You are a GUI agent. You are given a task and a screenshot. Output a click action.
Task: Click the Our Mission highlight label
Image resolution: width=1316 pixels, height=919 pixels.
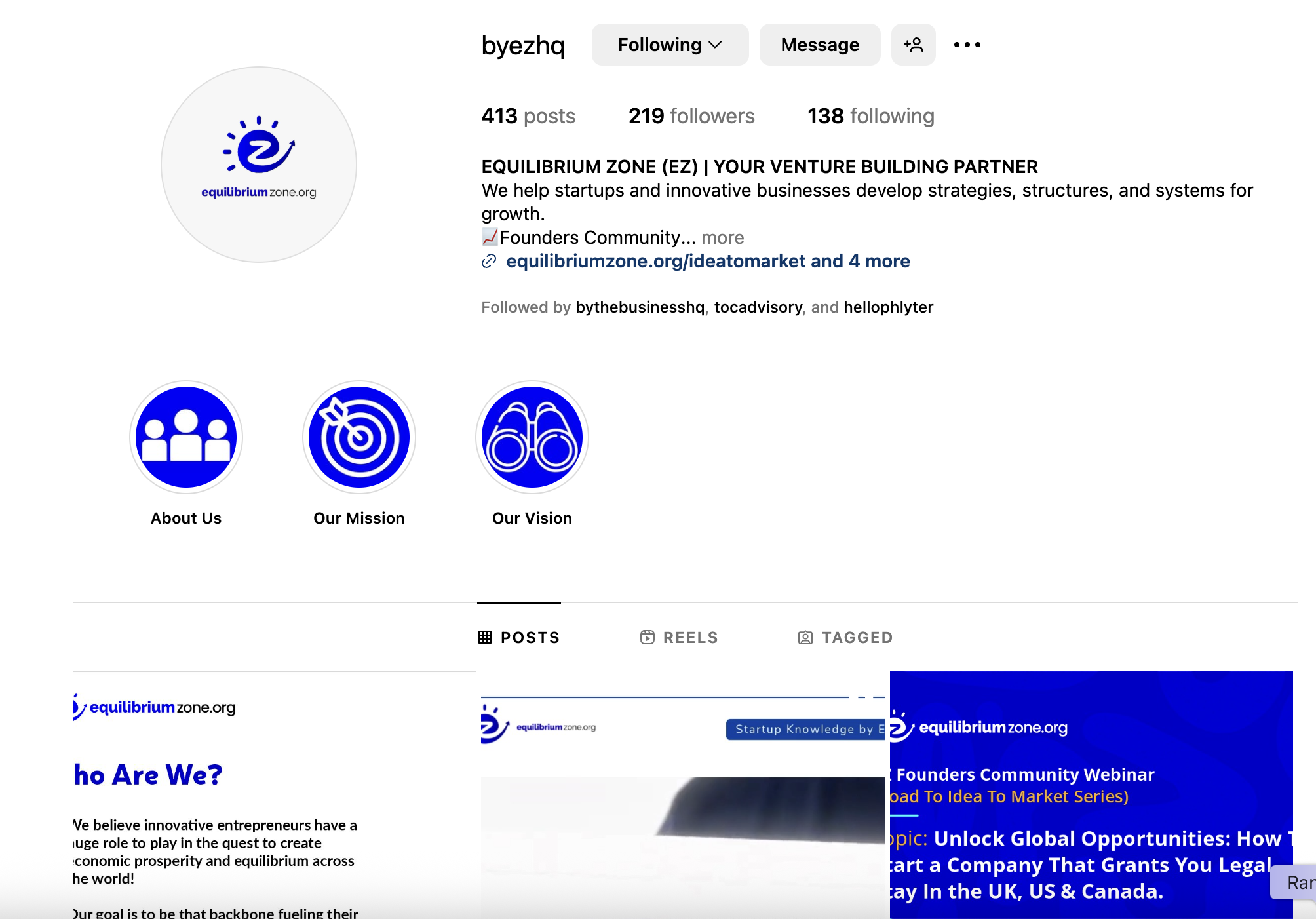coord(359,518)
